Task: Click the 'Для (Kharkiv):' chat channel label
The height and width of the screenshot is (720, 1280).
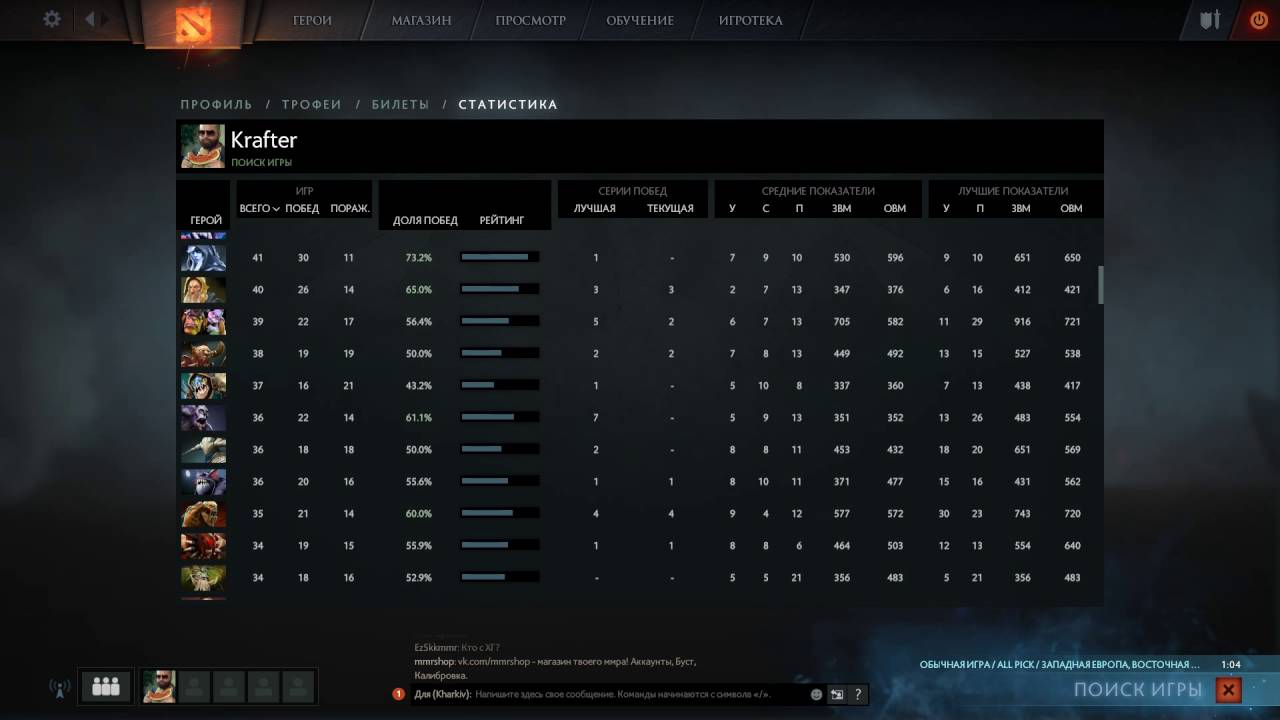Action: pyautogui.click(x=442, y=694)
